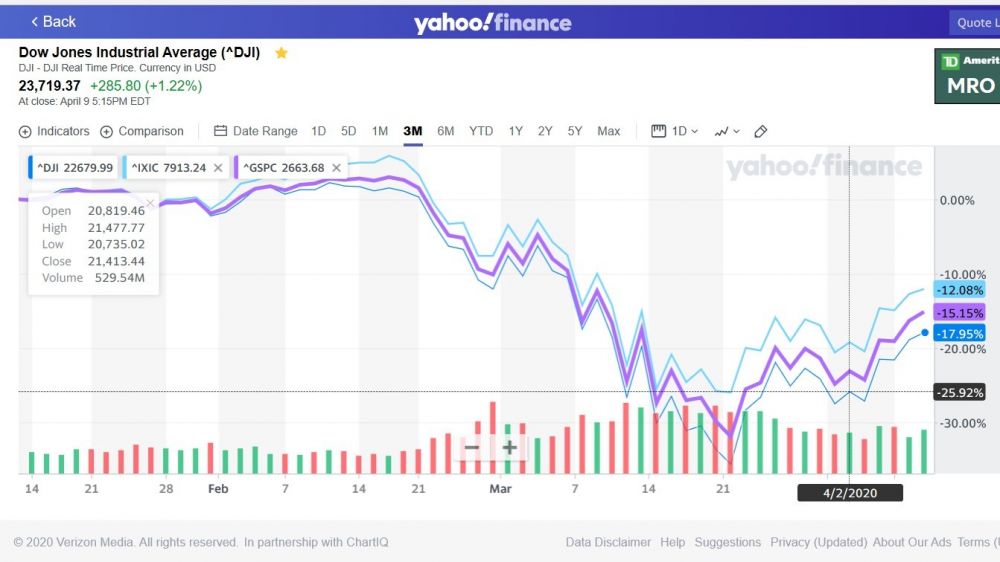Open the Data Disclaimer link
Image resolution: width=1000 pixels, height=562 pixels.
pos(608,542)
